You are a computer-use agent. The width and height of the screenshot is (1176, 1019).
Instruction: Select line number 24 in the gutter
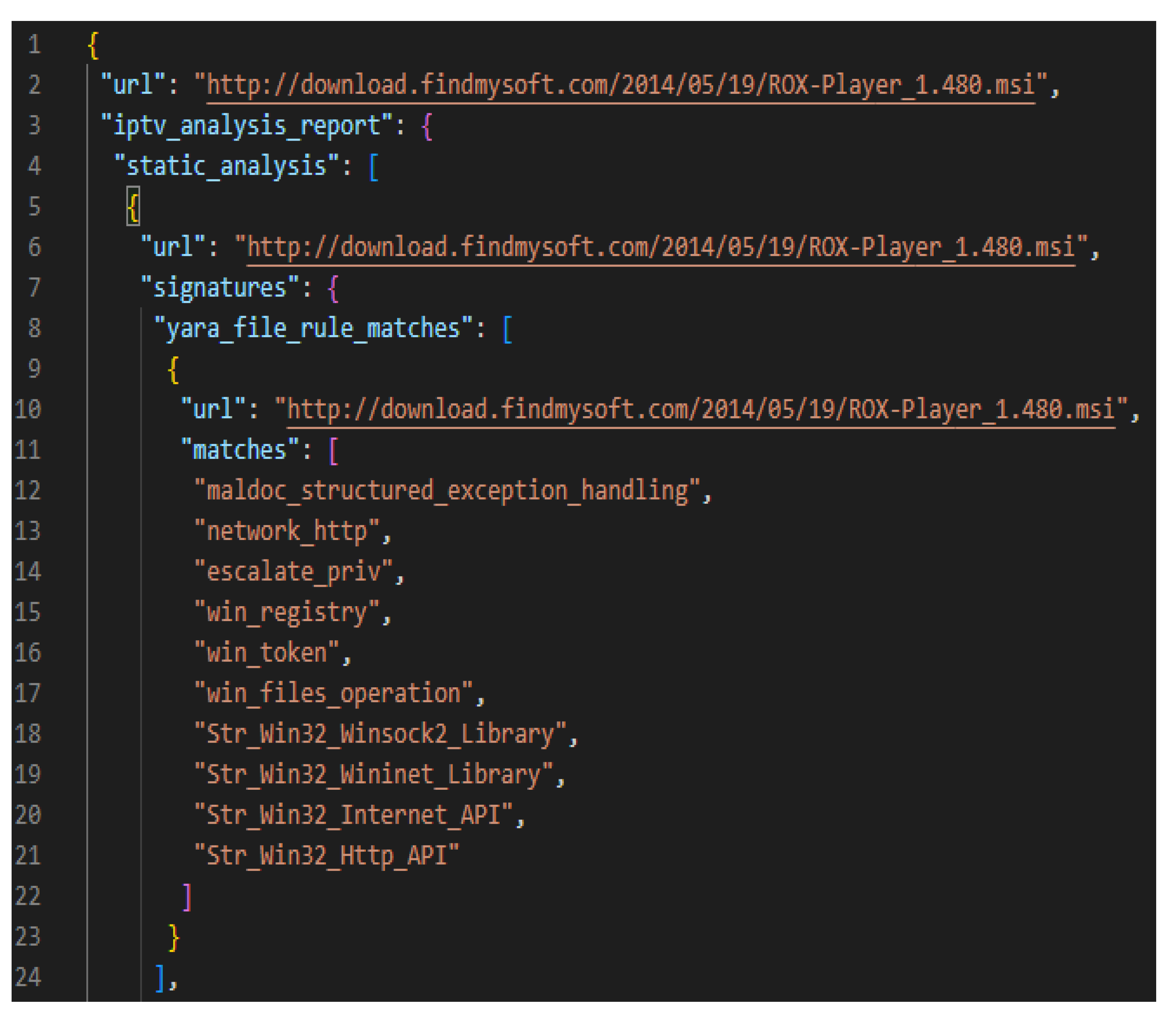(x=27, y=977)
